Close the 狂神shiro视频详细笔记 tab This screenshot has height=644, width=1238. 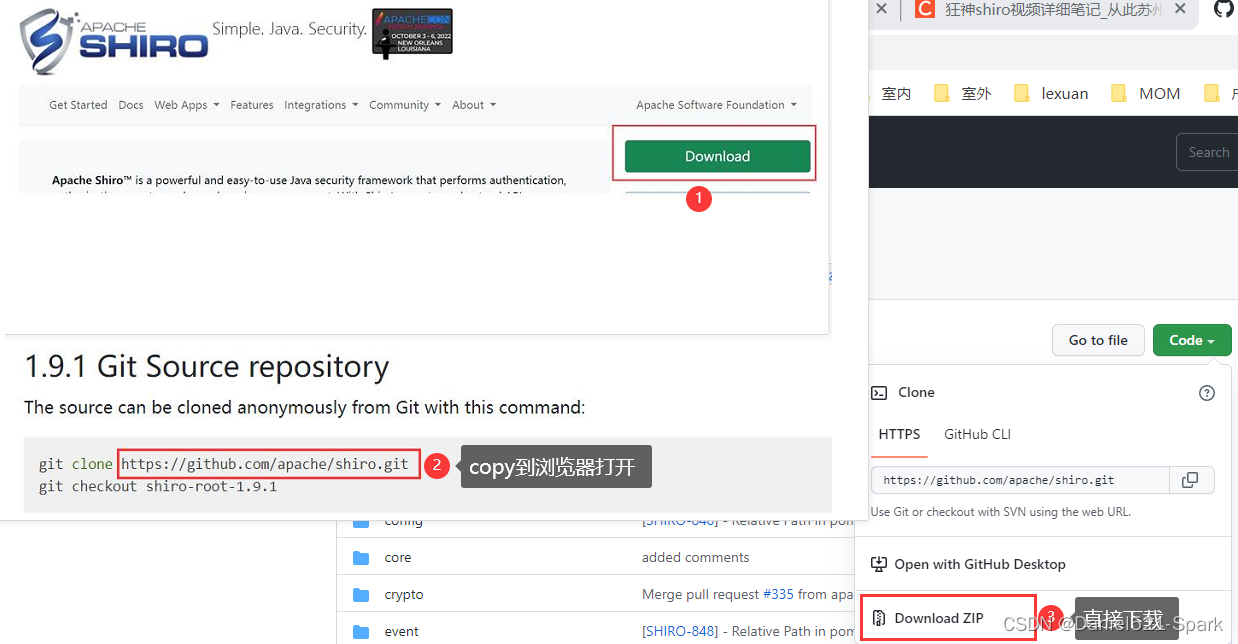(x=1181, y=9)
